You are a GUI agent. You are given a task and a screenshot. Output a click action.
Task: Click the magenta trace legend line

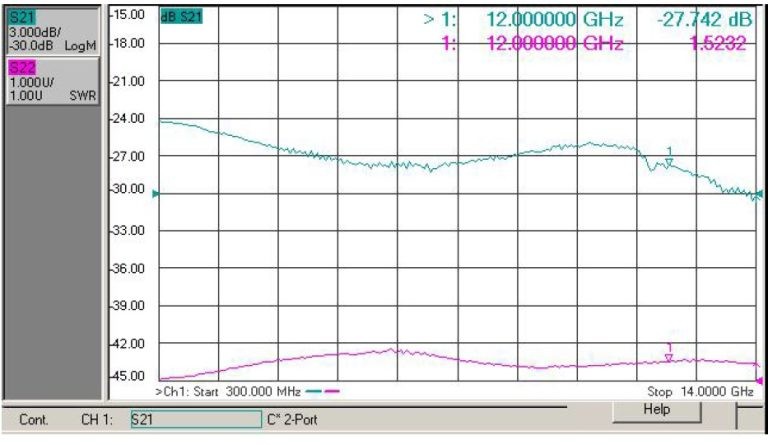pyautogui.click(x=332, y=391)
